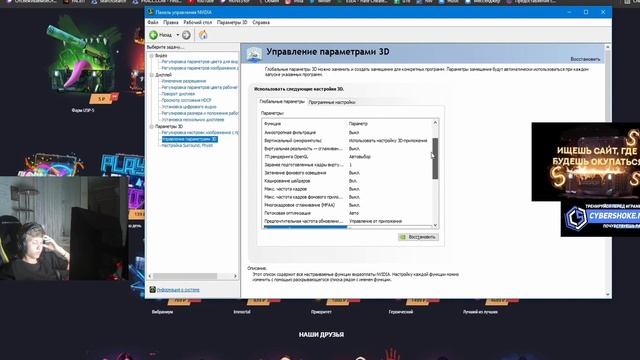The image size is (640, 360).
Task: Open Регулировка параметров цвета для видео
Action: pyautogui.click(x=200, y=62)
